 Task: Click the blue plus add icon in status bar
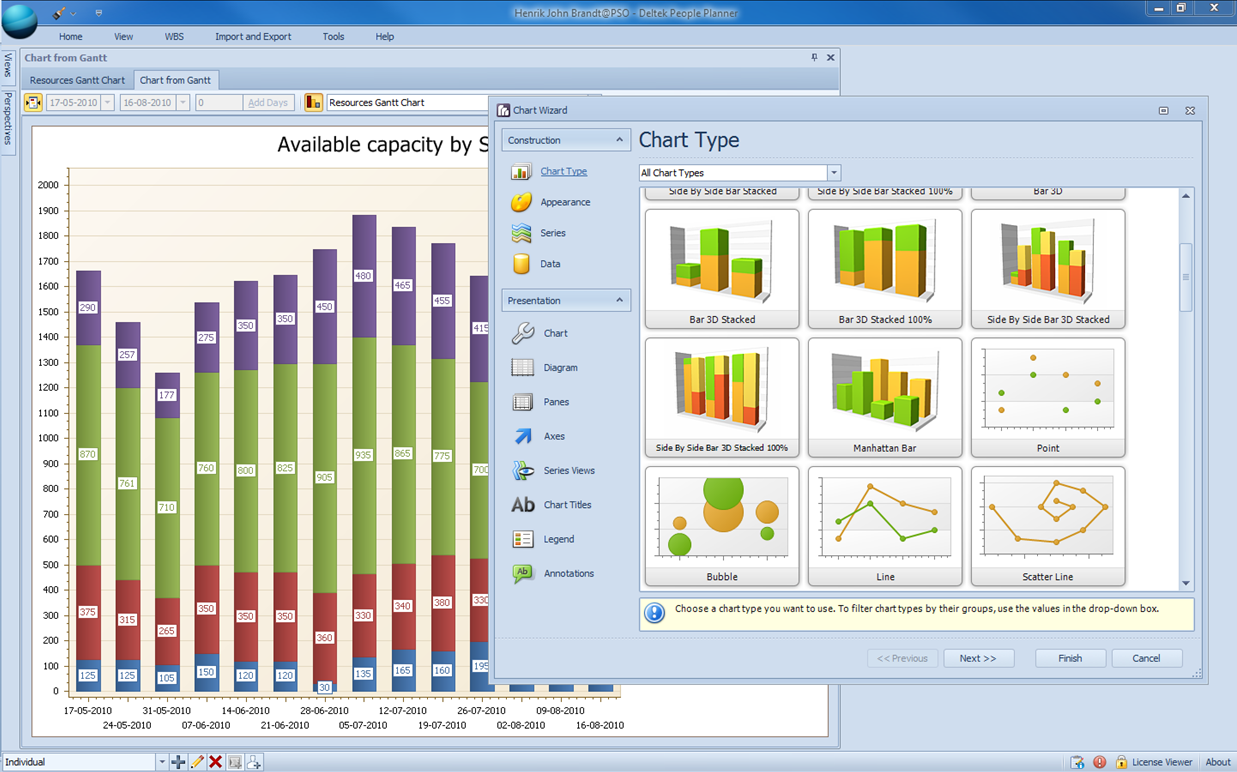[x=178, y=762]
